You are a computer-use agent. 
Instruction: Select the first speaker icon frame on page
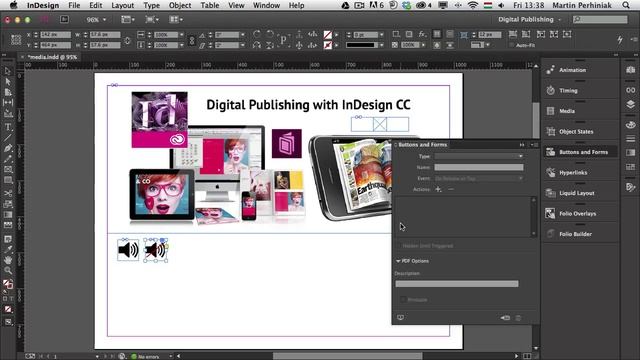pyautogui.click(x=128, y=250)
